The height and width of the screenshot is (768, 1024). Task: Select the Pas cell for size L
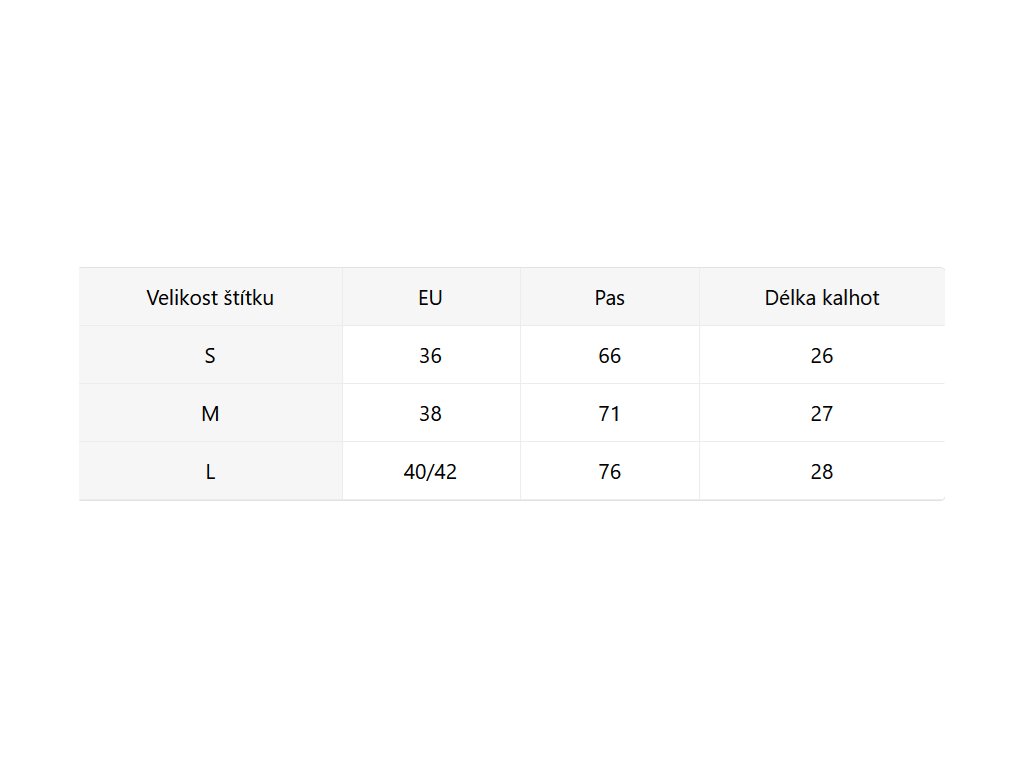[x=609, y=471]
